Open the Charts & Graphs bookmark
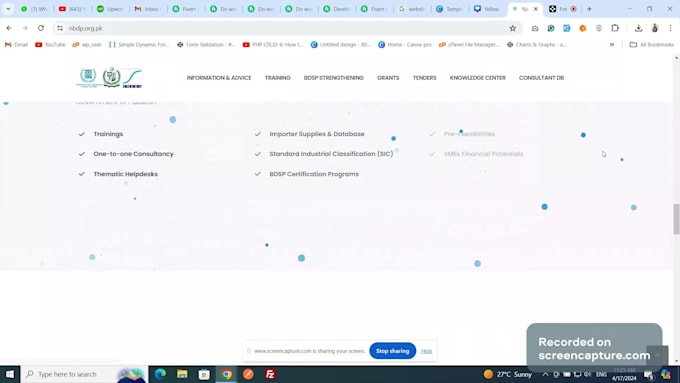The width and height of the screenshot is (680, 383). [x=537, y=44]
